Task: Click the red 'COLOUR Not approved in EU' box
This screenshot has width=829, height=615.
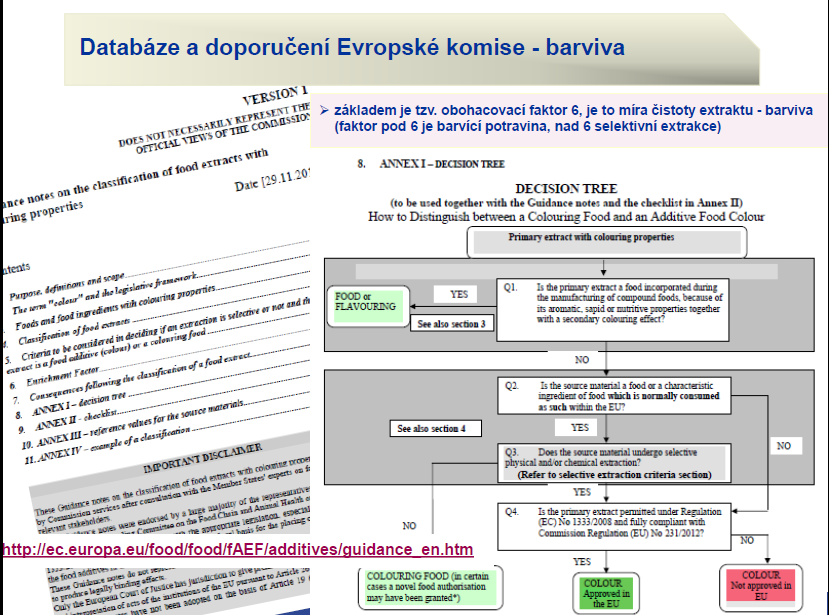Action: tap(761, 586)
